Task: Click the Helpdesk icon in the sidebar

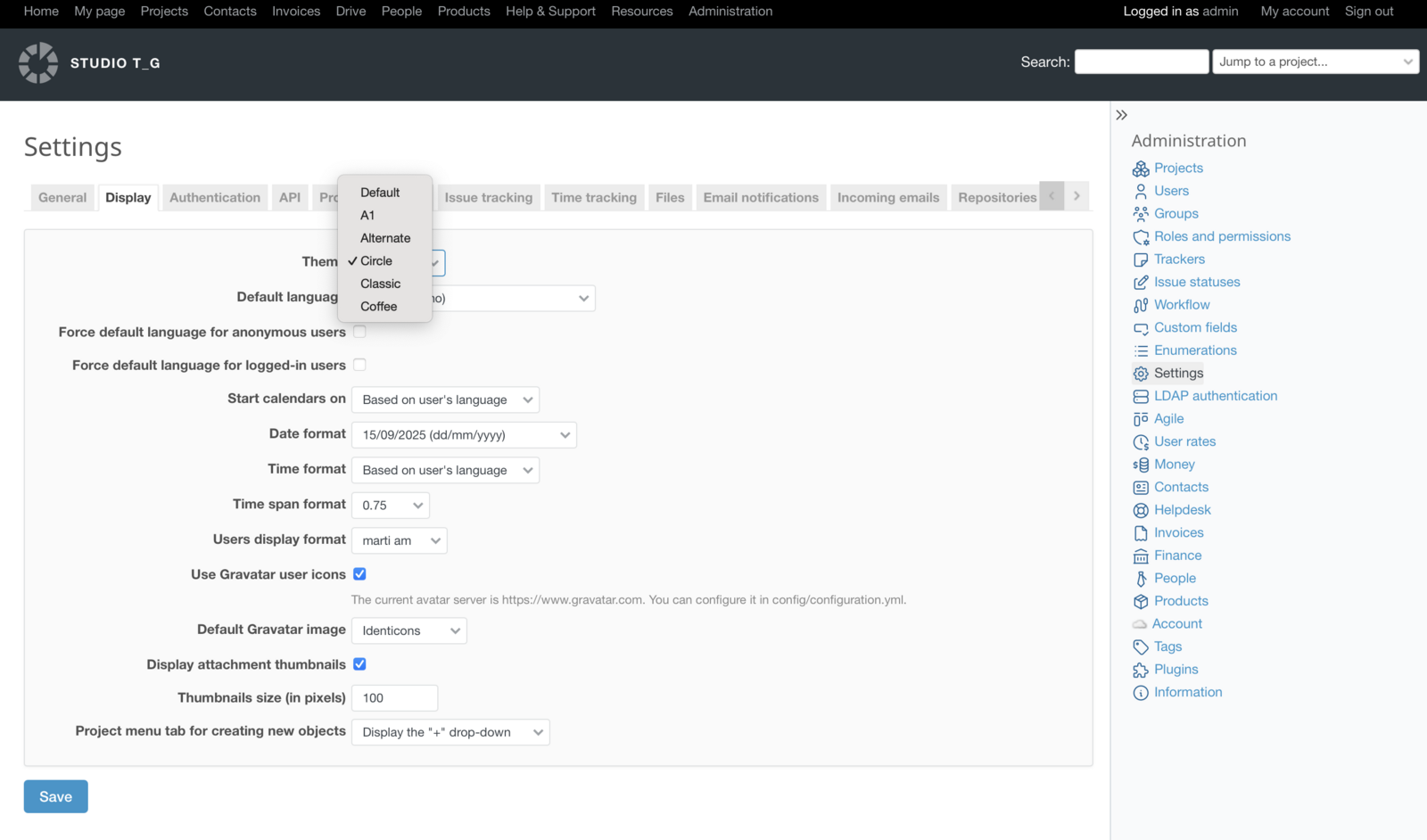Action: (x=1142, y=509)
